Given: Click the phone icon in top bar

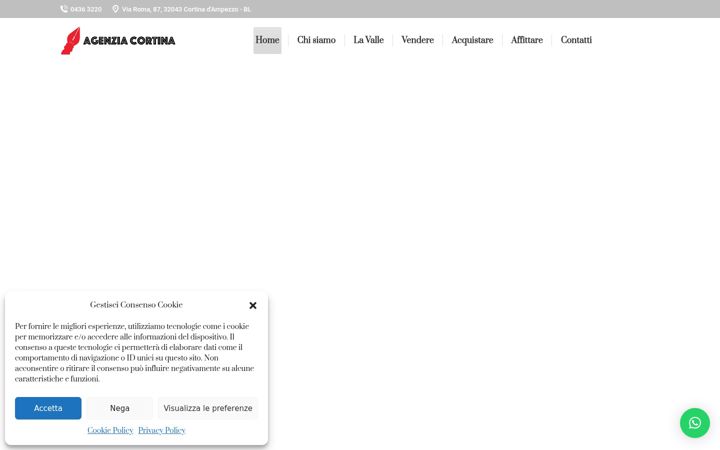Looking at the screenshot, I should 64,9.
